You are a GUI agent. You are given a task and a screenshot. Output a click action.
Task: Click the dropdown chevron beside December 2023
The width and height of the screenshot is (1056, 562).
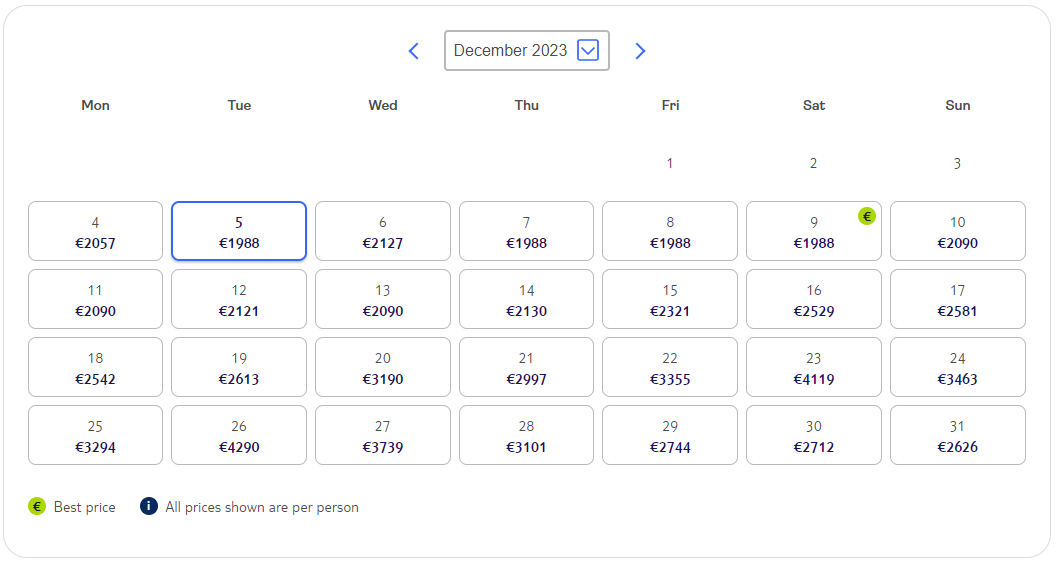[x=588, y=50]
